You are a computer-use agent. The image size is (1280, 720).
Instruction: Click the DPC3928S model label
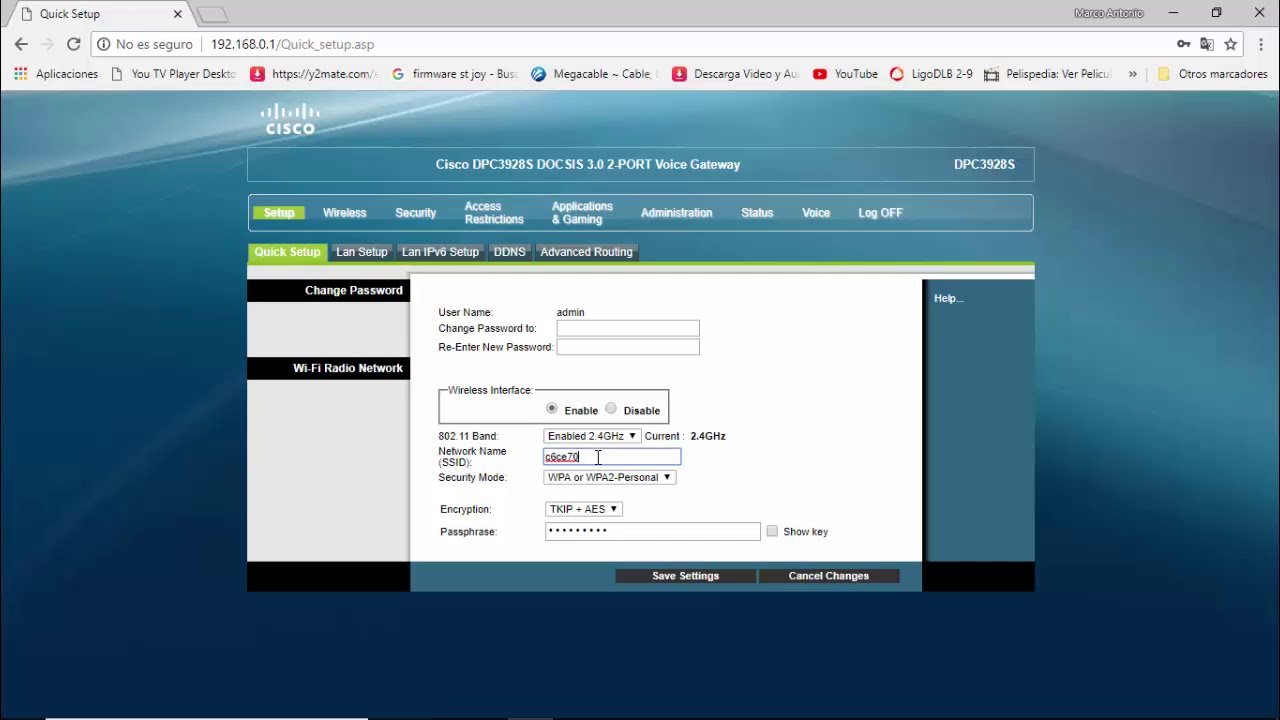(984, 164)
